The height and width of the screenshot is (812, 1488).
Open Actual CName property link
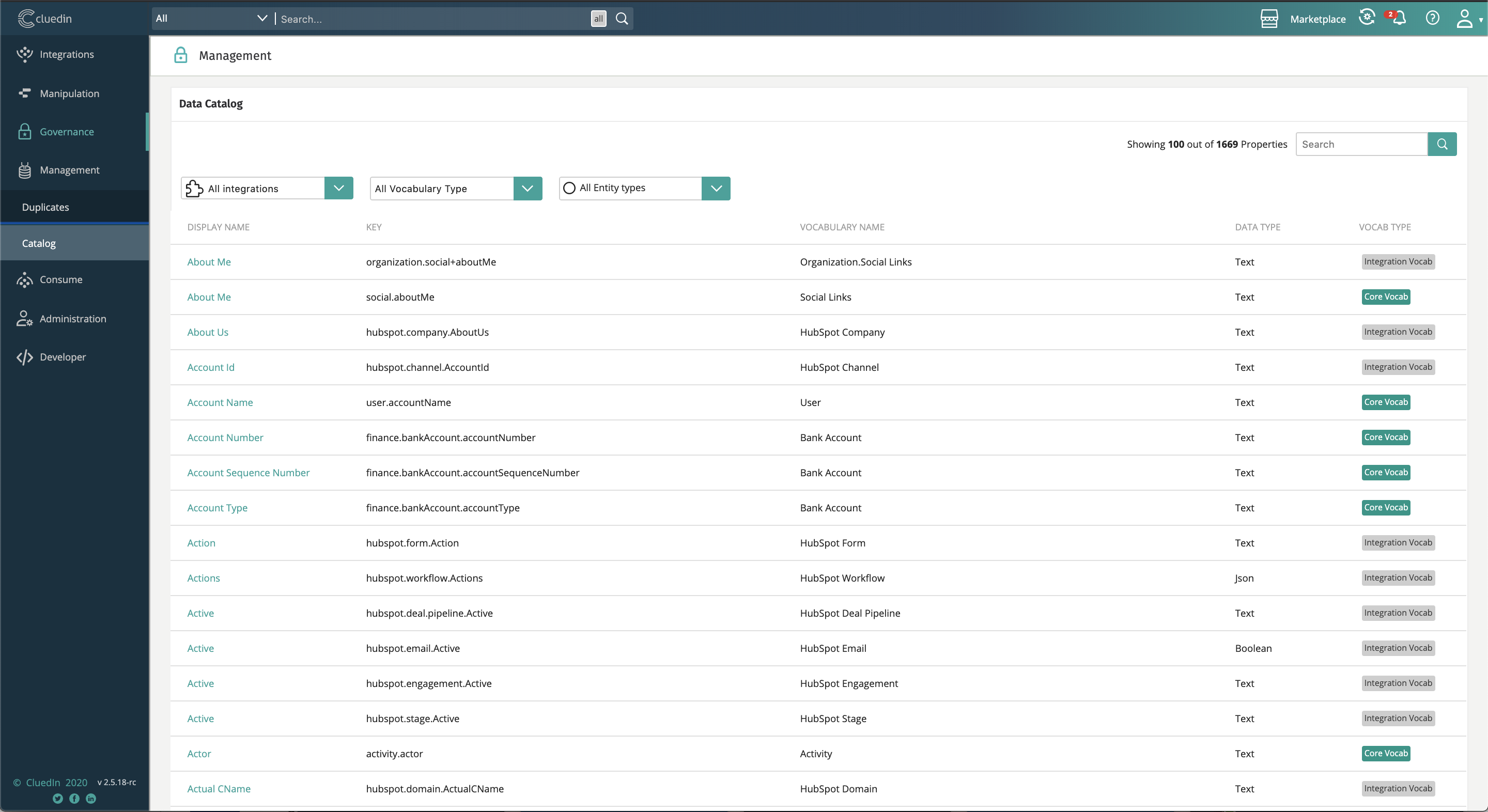(219, 789)
